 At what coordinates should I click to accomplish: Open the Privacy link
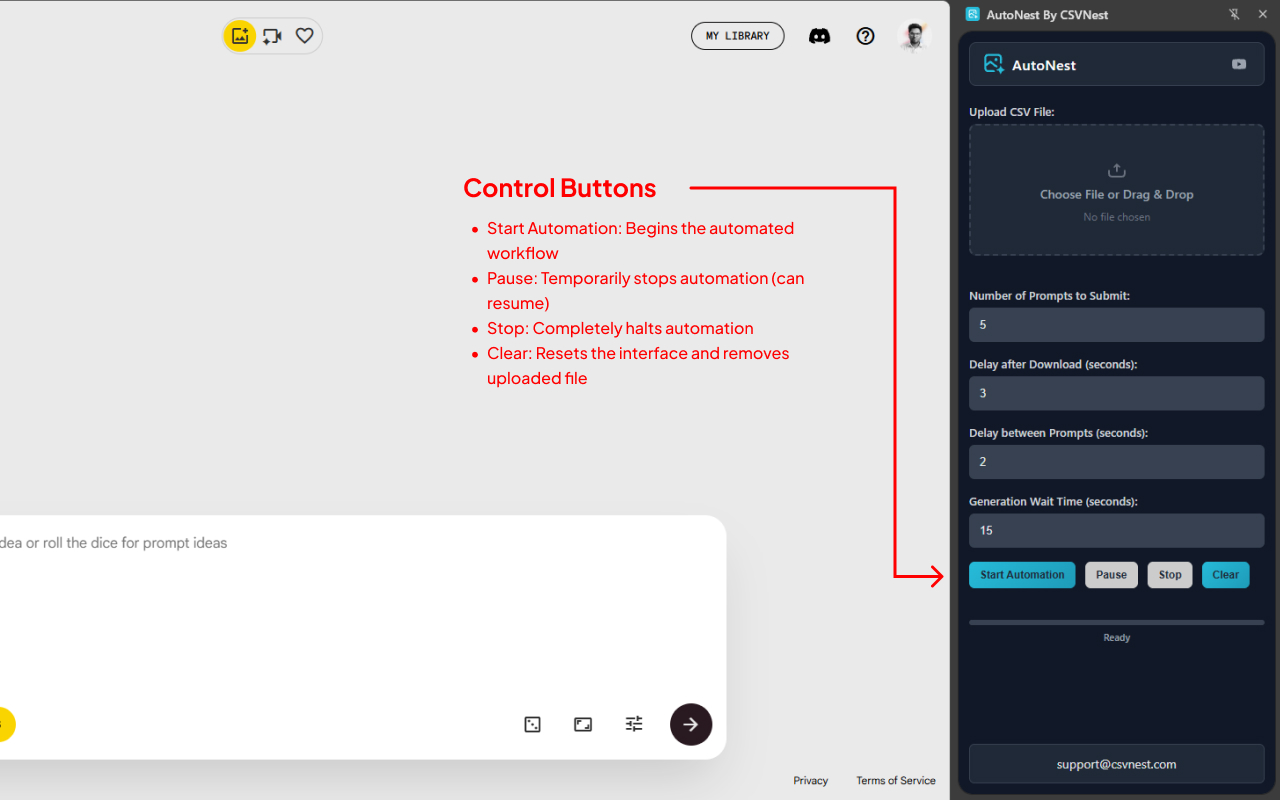click(811, 781)
